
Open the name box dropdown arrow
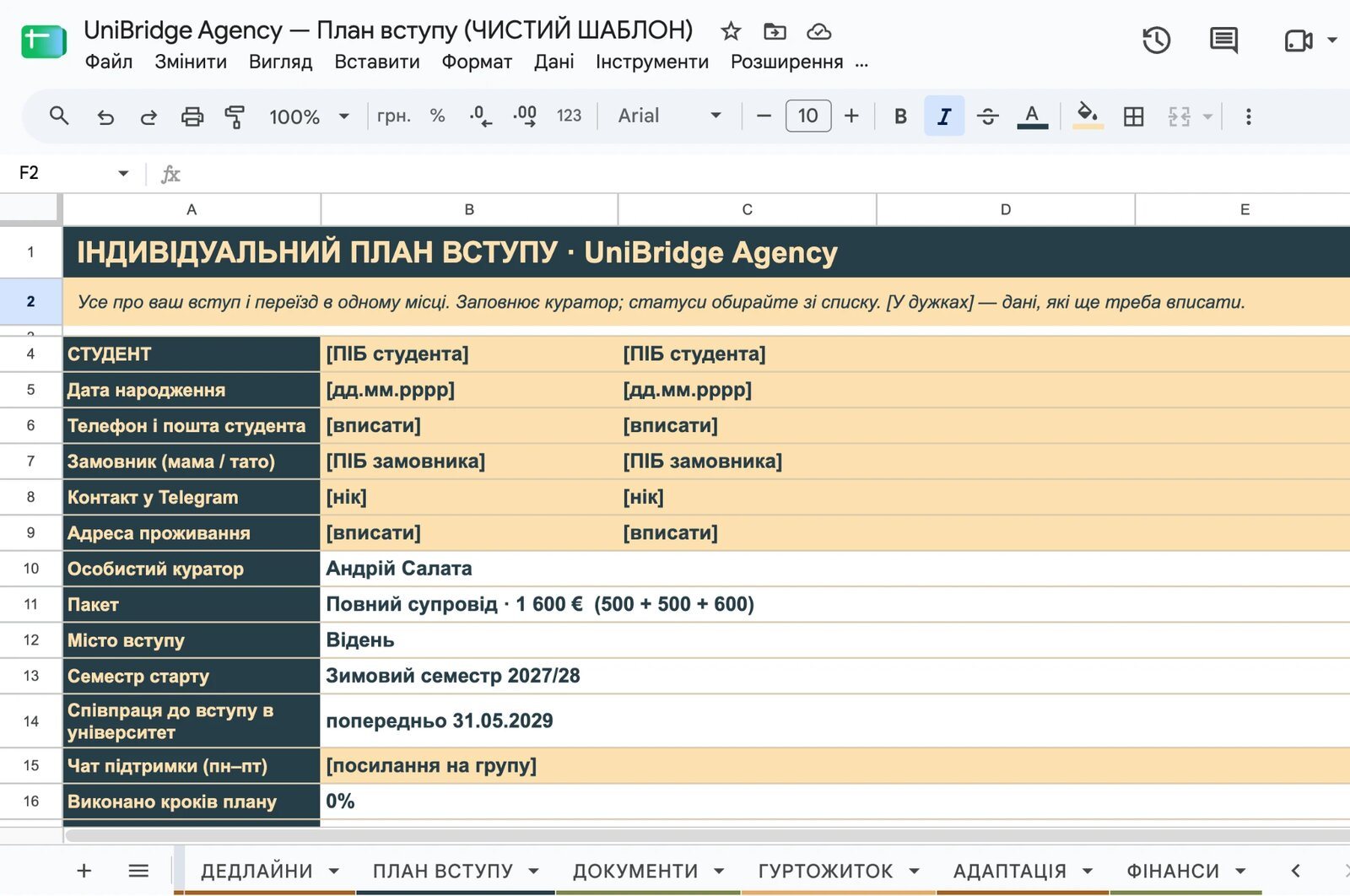coord(123,173)
